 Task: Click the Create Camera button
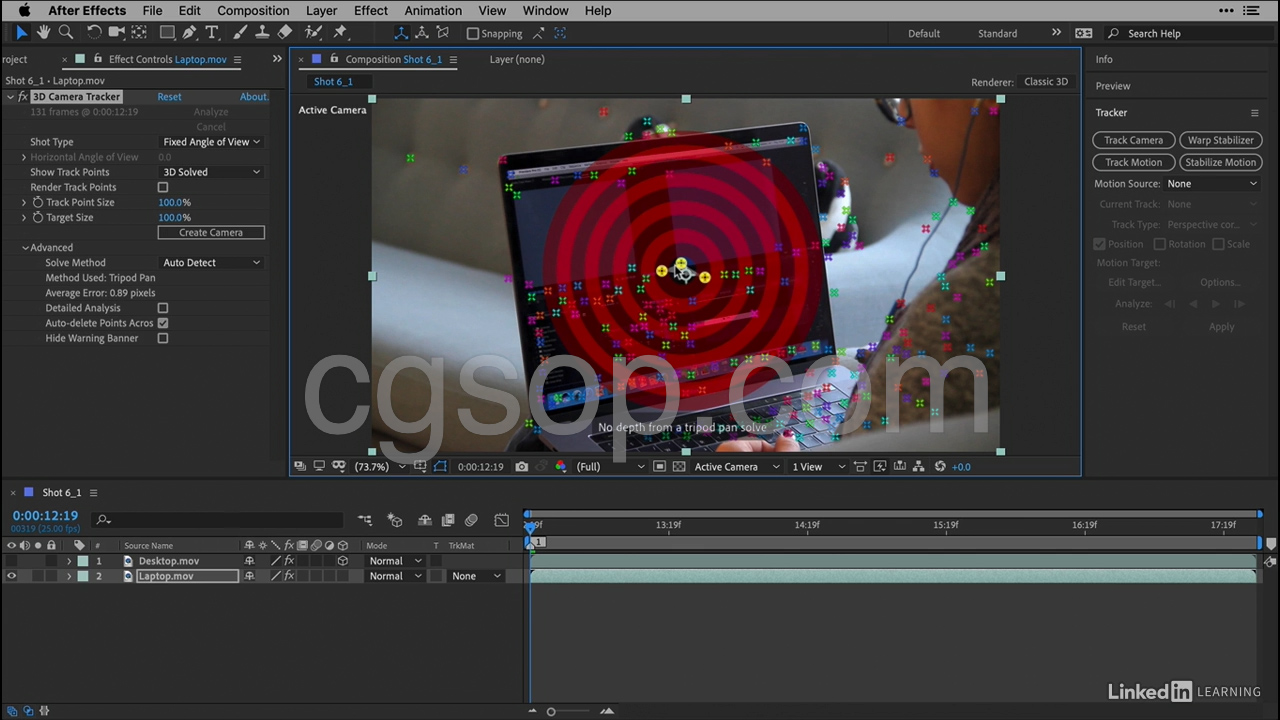coord(211,233)
